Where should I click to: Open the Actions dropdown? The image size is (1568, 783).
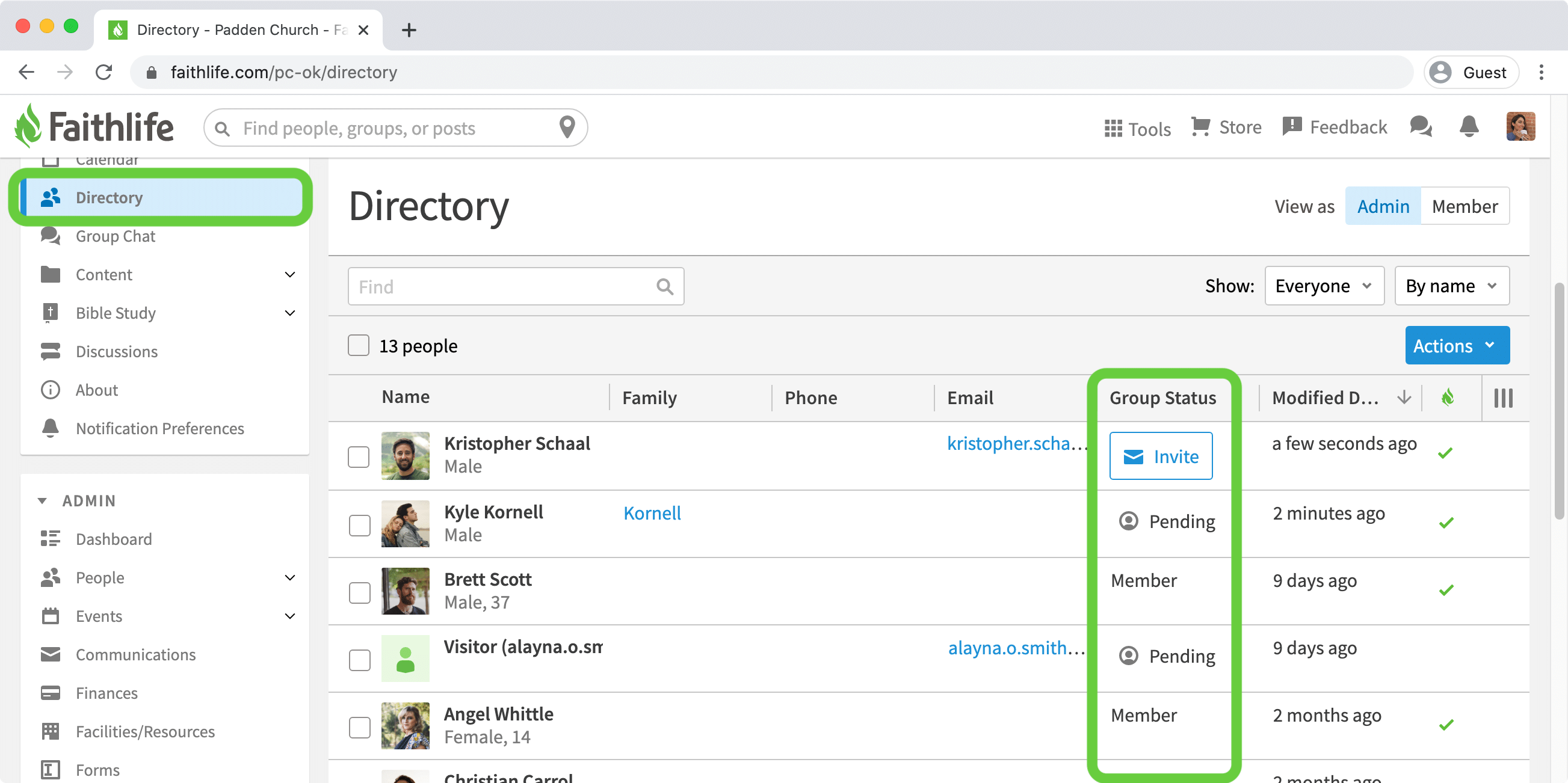[x=1457, y=346]
